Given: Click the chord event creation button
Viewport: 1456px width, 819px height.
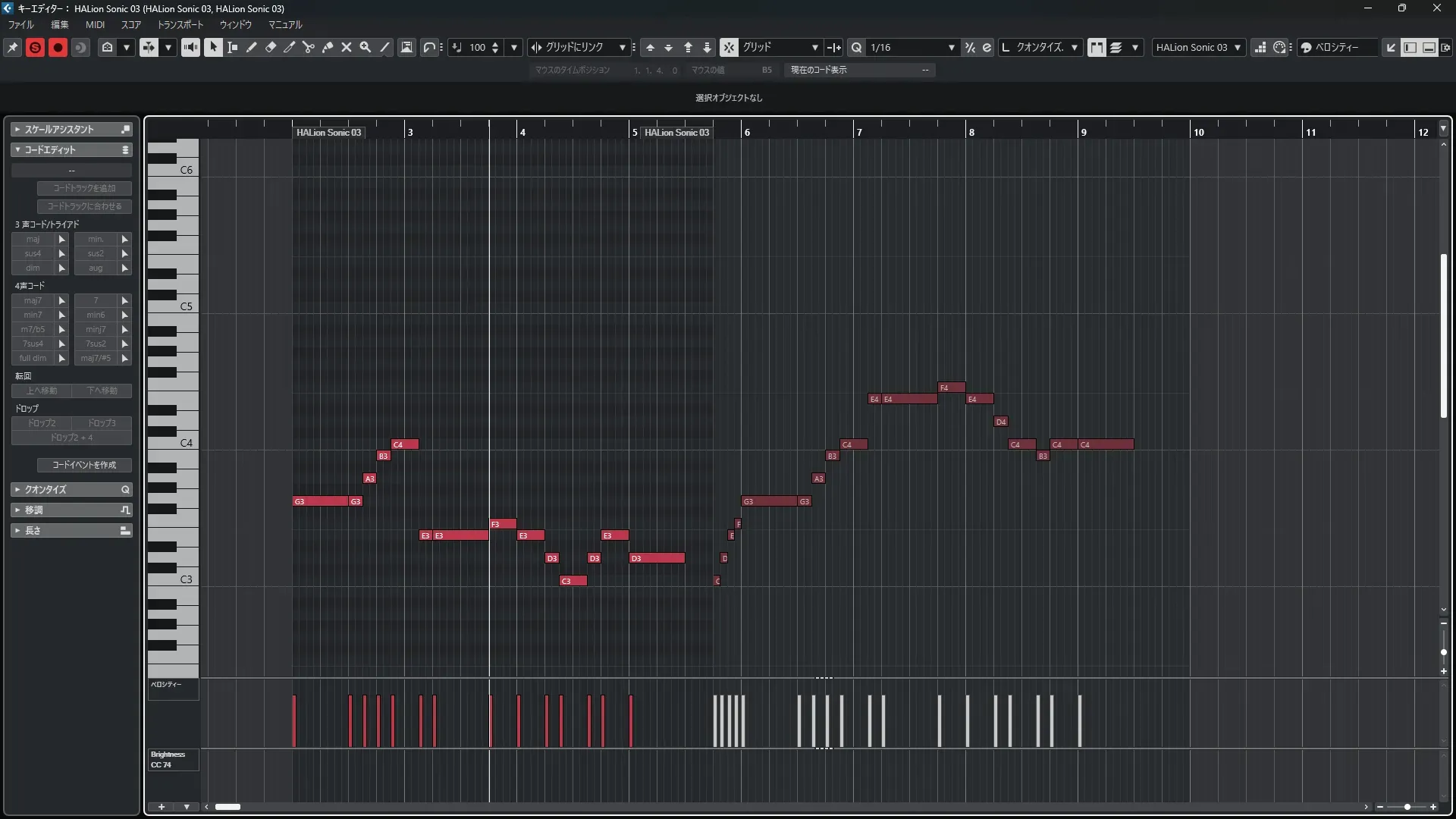Looking at the screenshot, I should pyautogui.click(x=84, y=465).
